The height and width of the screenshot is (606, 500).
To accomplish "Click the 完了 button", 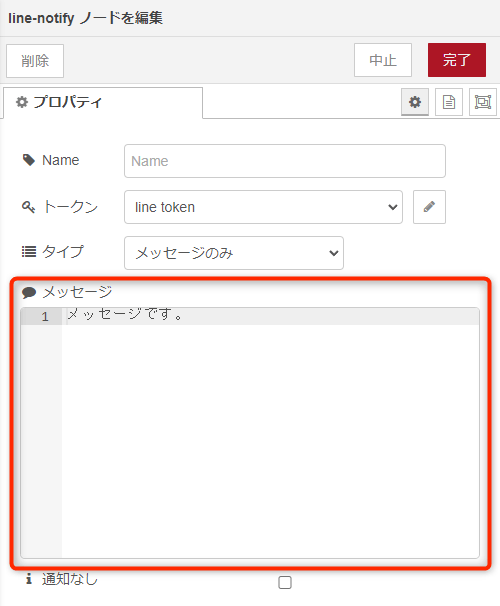I will pyautogui.click(x=457, y=60).
